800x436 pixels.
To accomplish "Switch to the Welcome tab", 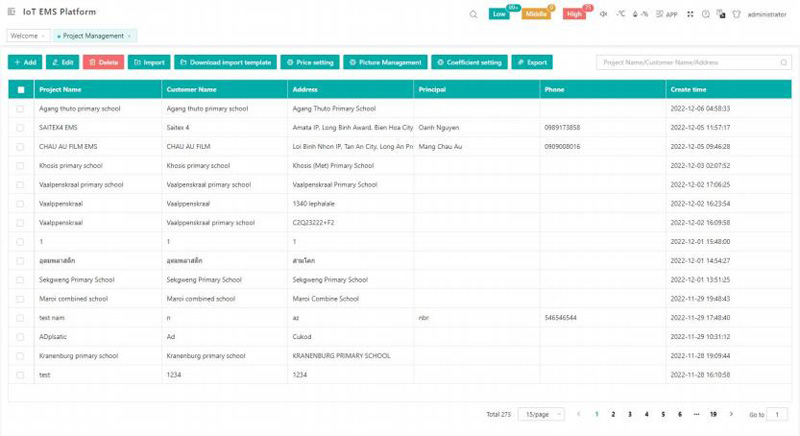I will click(23, 36).
